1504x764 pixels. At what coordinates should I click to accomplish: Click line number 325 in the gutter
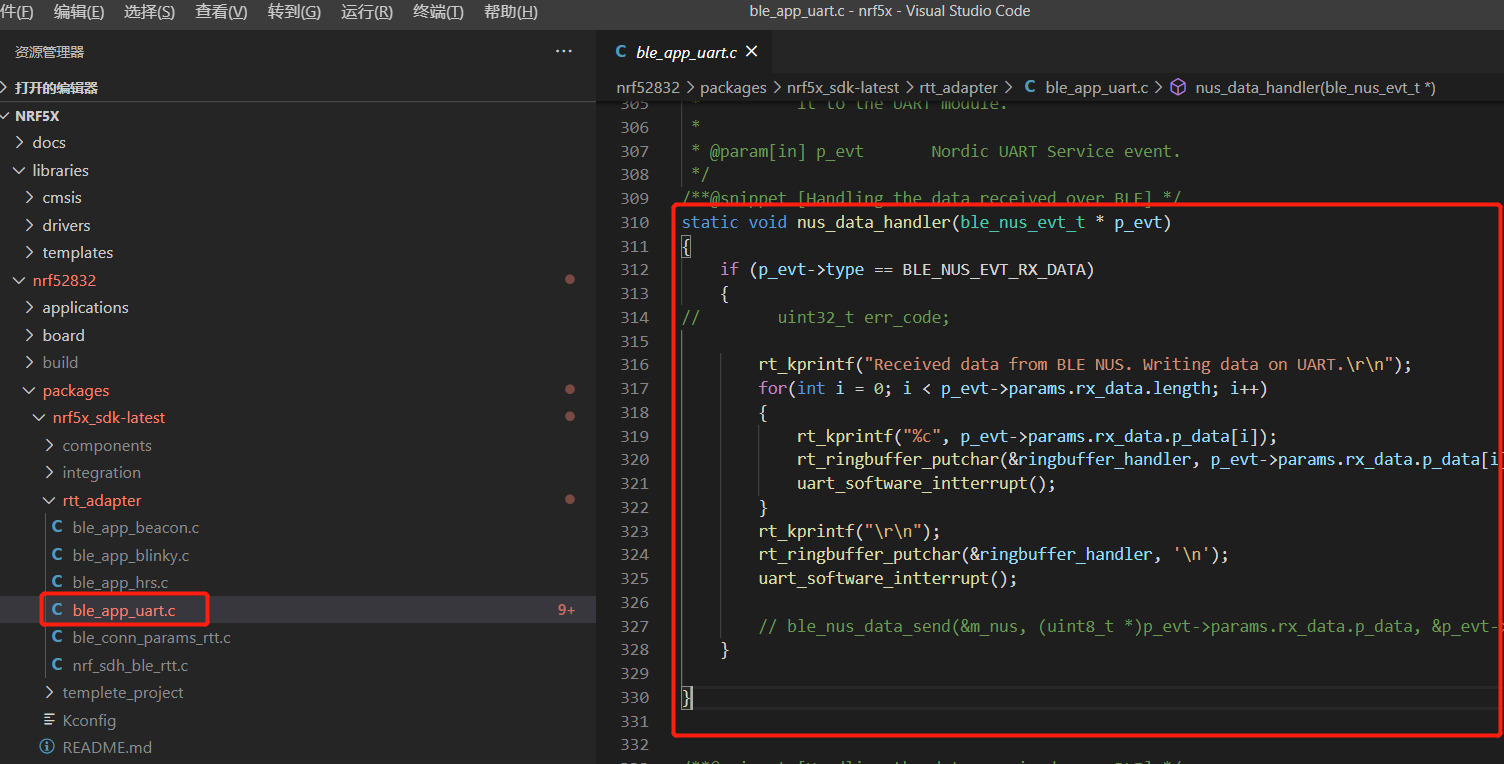pos(634,578)
